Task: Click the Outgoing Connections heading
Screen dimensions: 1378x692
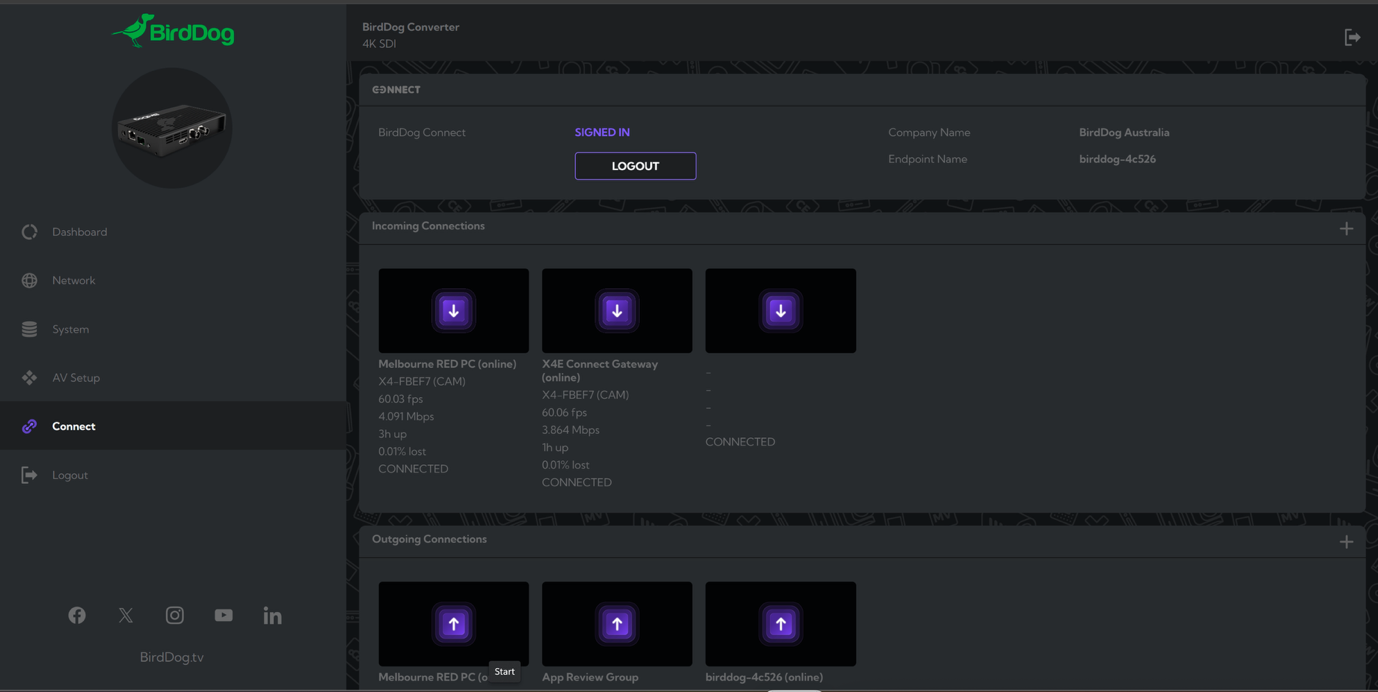Action: 429,539
